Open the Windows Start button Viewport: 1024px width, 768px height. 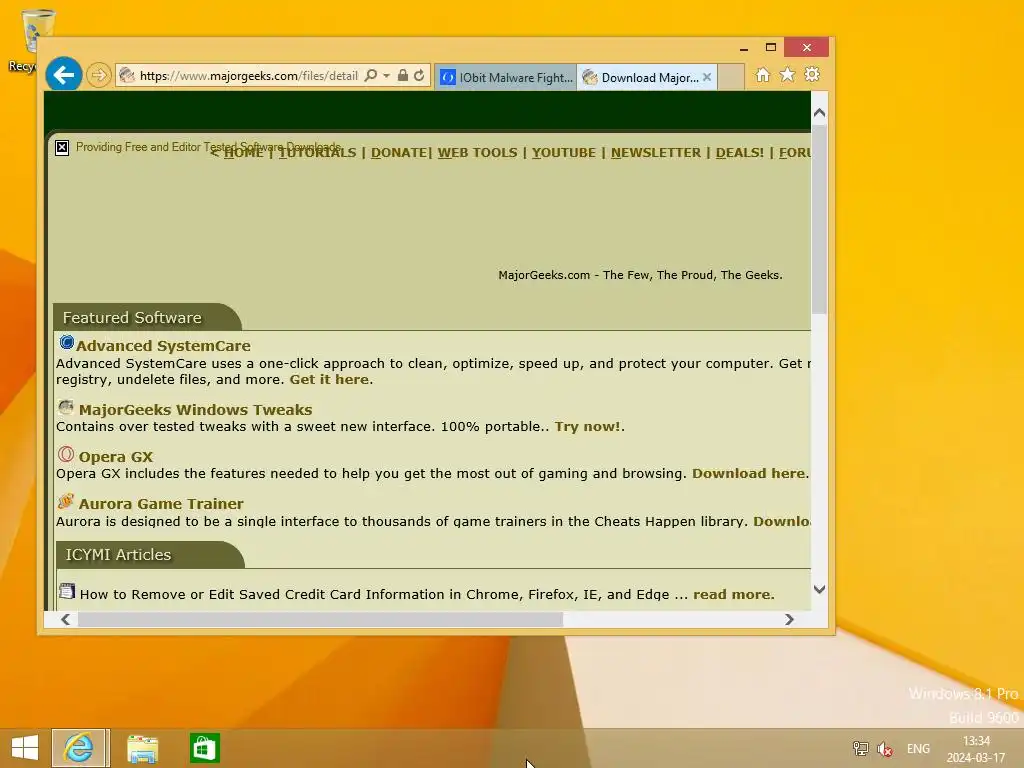(x=25, y=748)
